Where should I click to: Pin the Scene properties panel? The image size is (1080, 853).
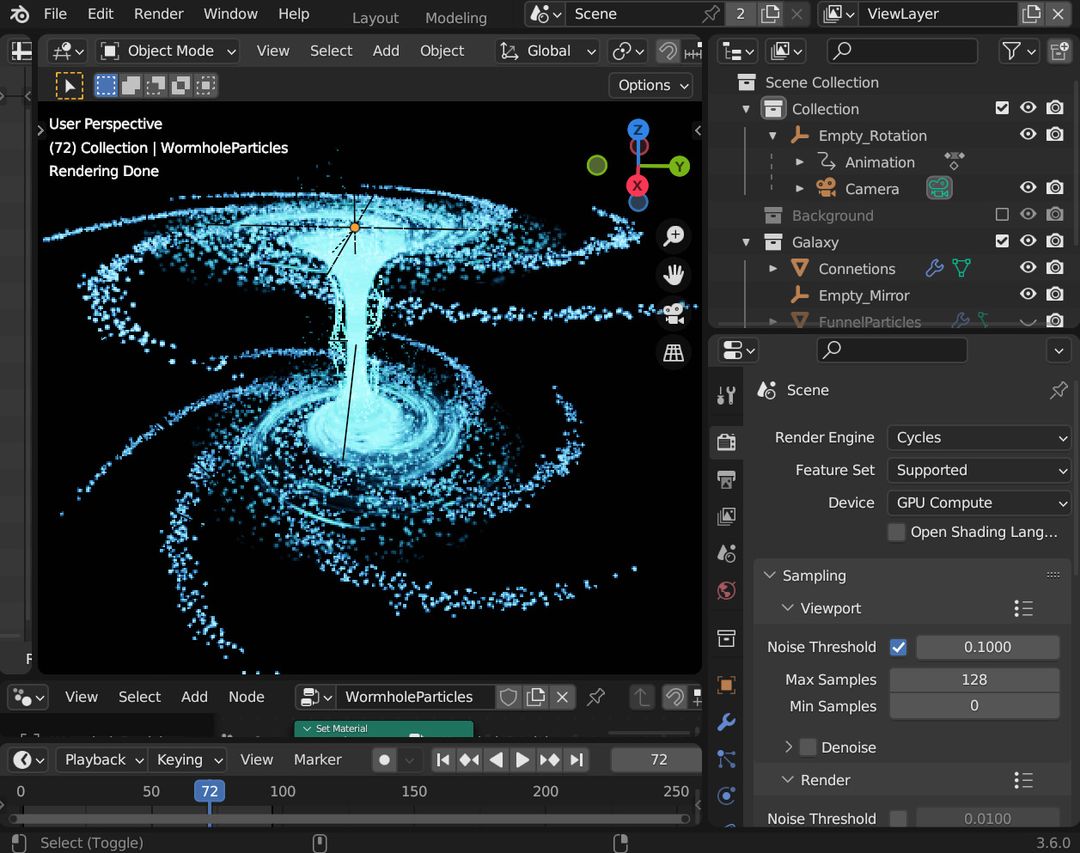pyautogui.click(x=1058, y=390)
